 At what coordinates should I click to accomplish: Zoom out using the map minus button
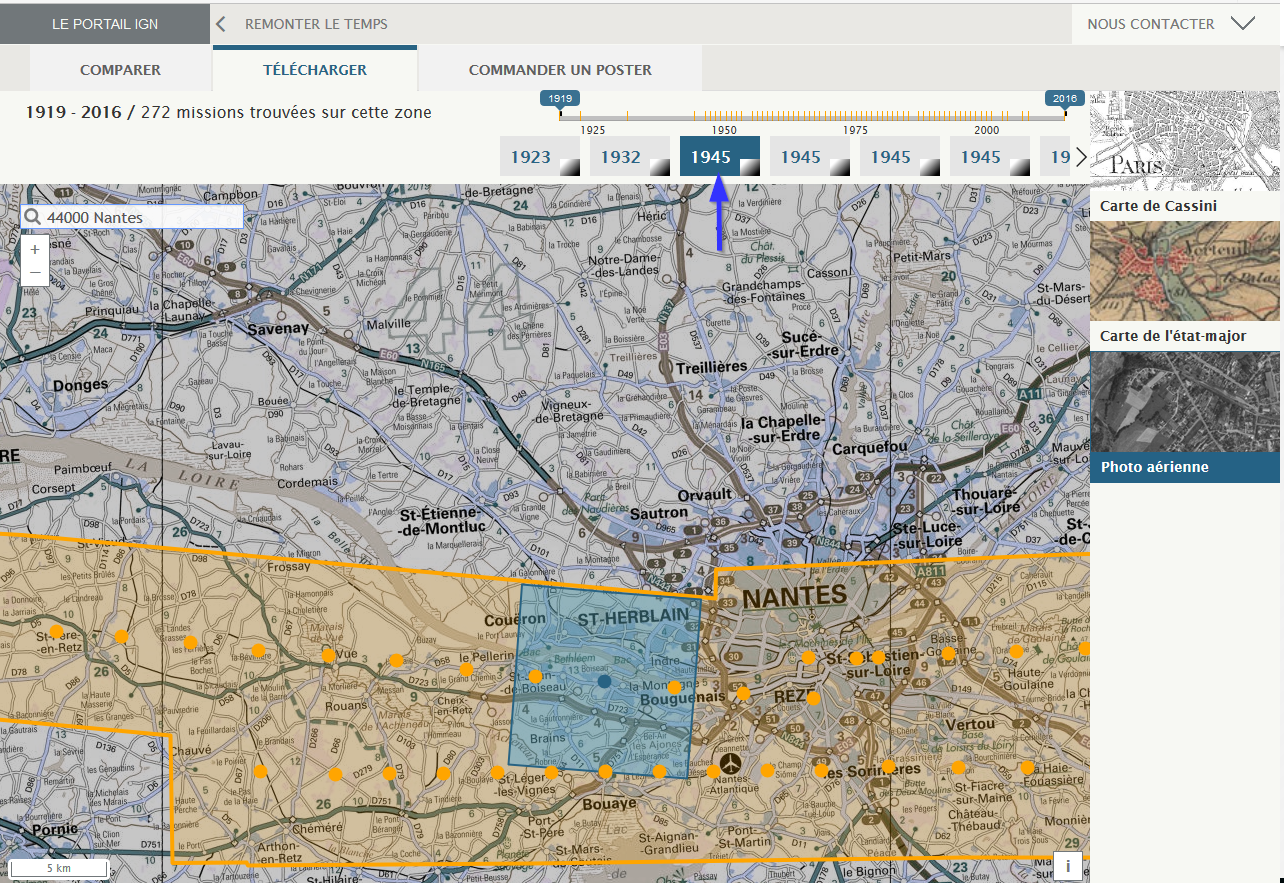coord(35,273)
